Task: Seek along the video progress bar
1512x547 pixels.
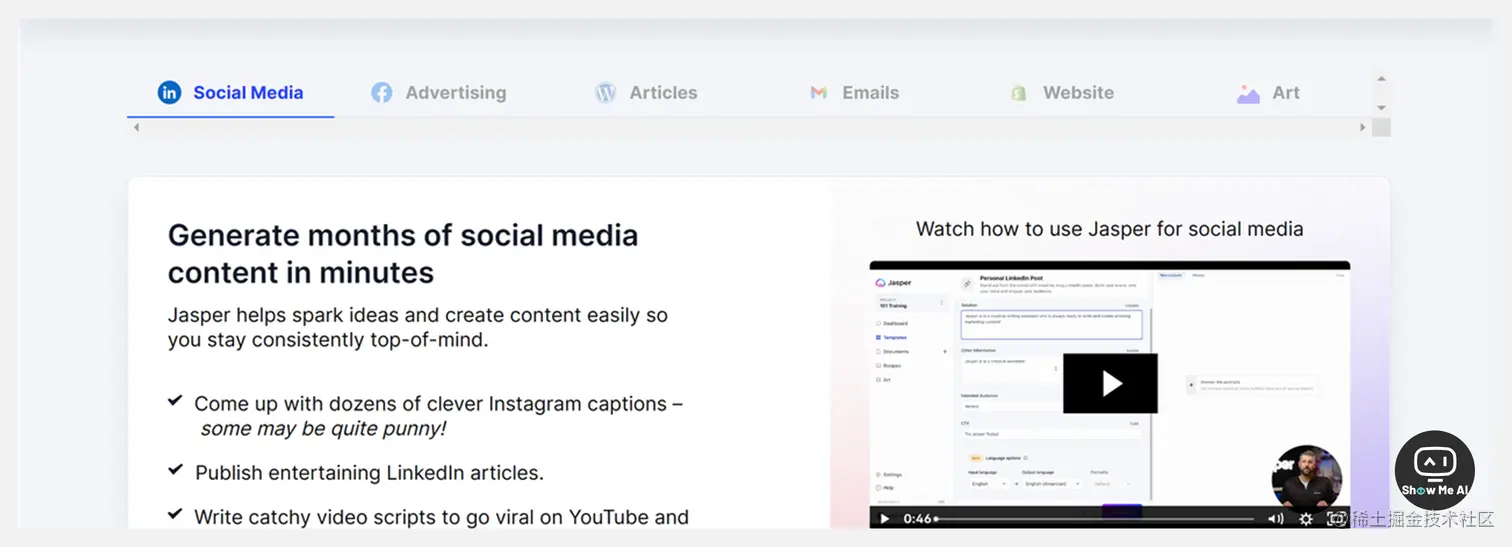Action: 1096,518
